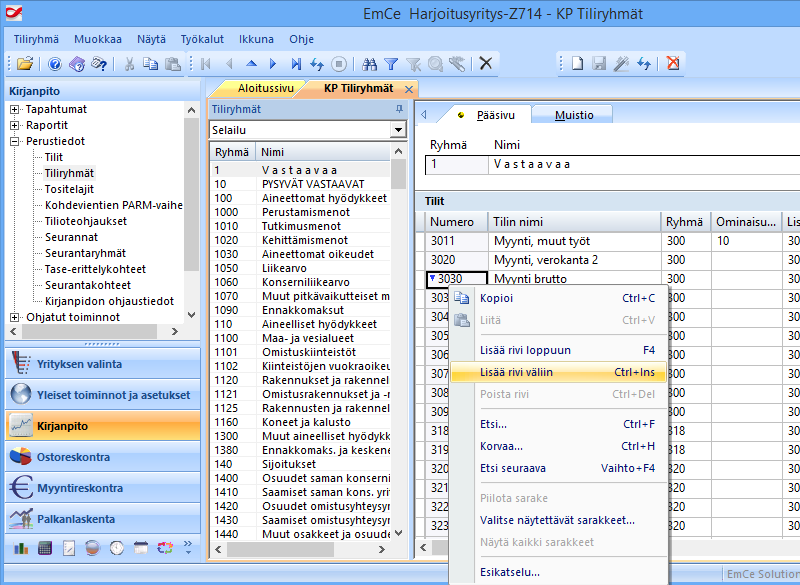Click left arrow beside Pääsivu tab
The width and height of the screenshot is (800, 585).
(424, 115)
